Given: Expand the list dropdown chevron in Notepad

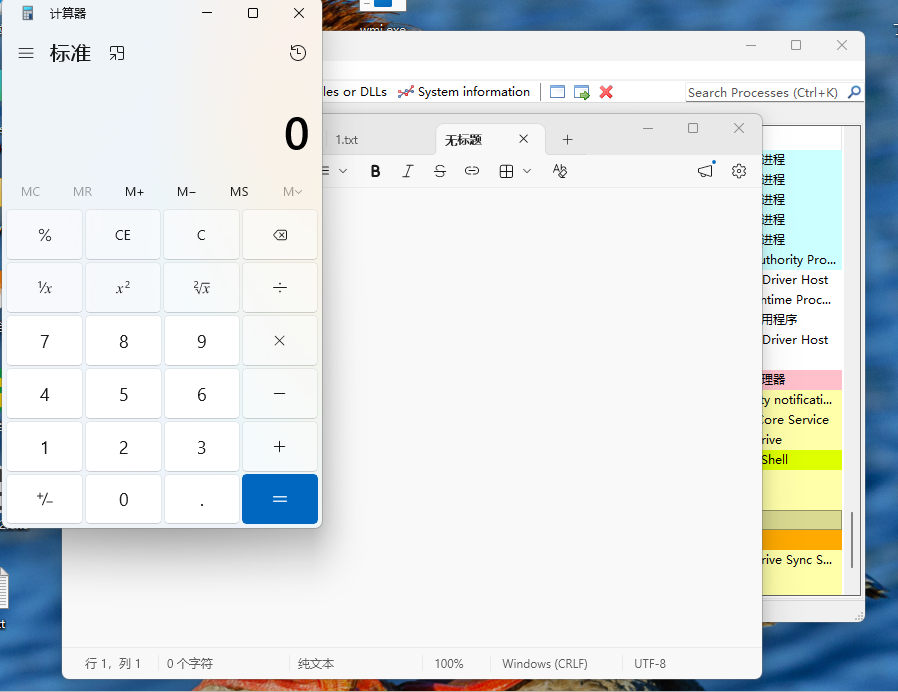Looking at the screenshot, I should coord(343,171).
